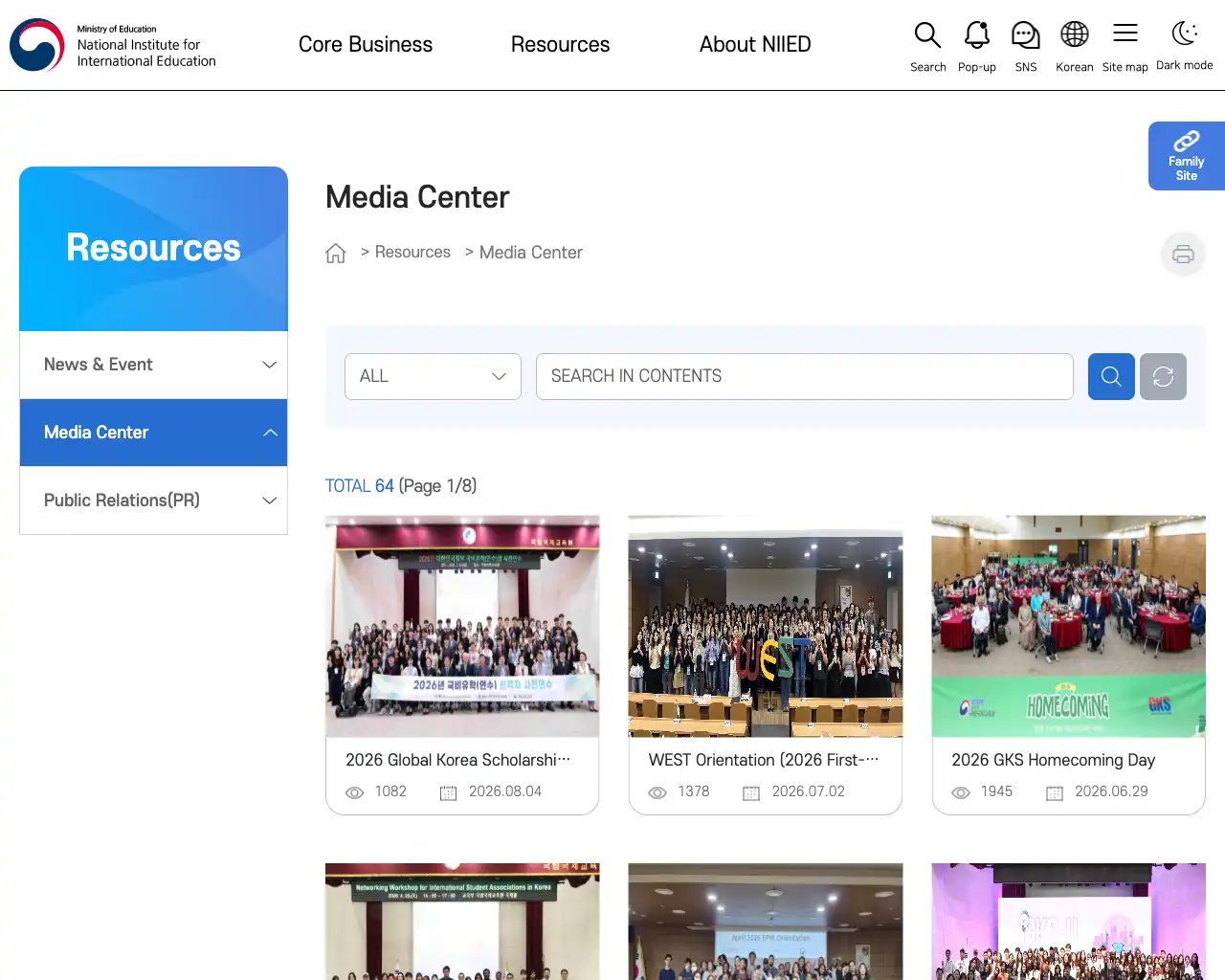Click the TOTAL 64 count text
The image size is (1225, 980).
[x=360, y=486]
